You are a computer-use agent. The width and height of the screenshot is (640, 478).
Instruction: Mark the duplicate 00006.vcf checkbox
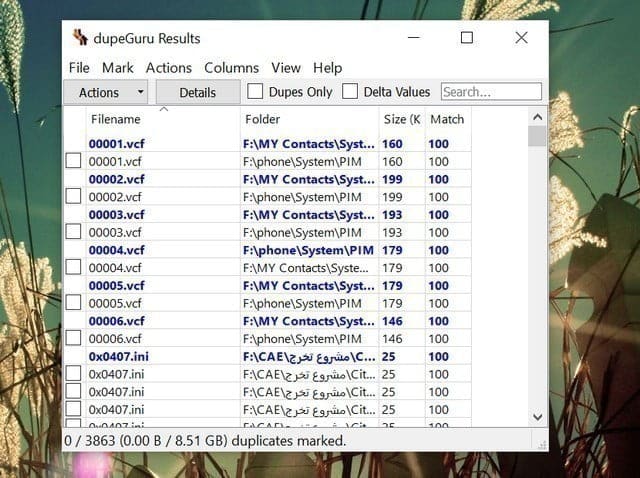point(73,338)
